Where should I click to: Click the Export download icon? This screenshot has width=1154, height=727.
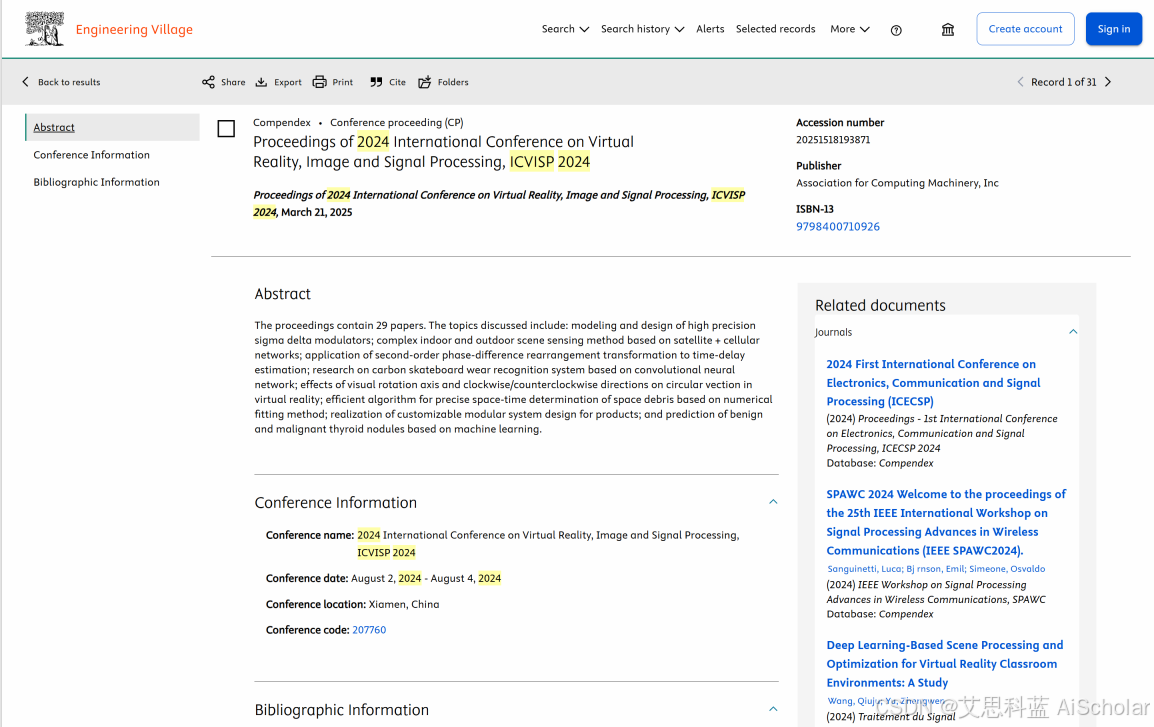[x=261, y=82]
